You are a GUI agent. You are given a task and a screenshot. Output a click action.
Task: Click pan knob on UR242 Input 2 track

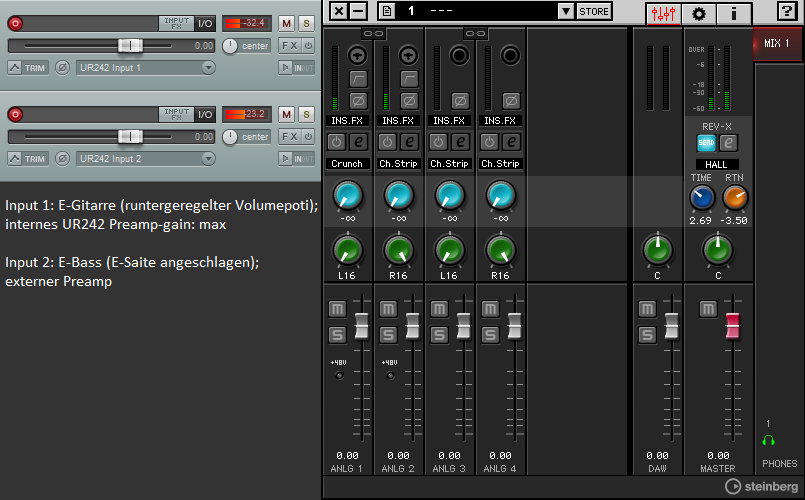pos(230,137)
